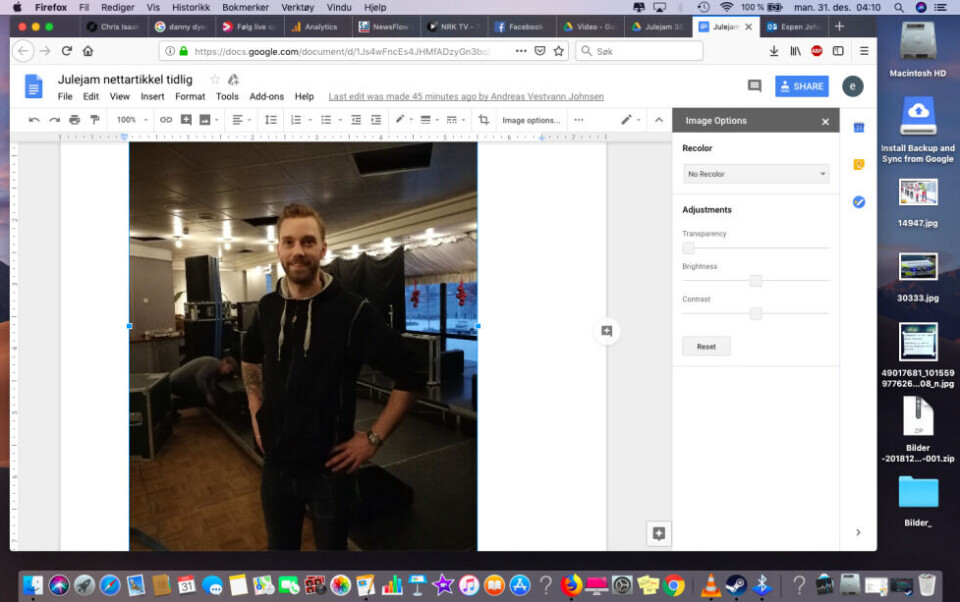Hide the menus with collapse arrow
This screenshot has width=960, height=602.
(x=658, y=120)
